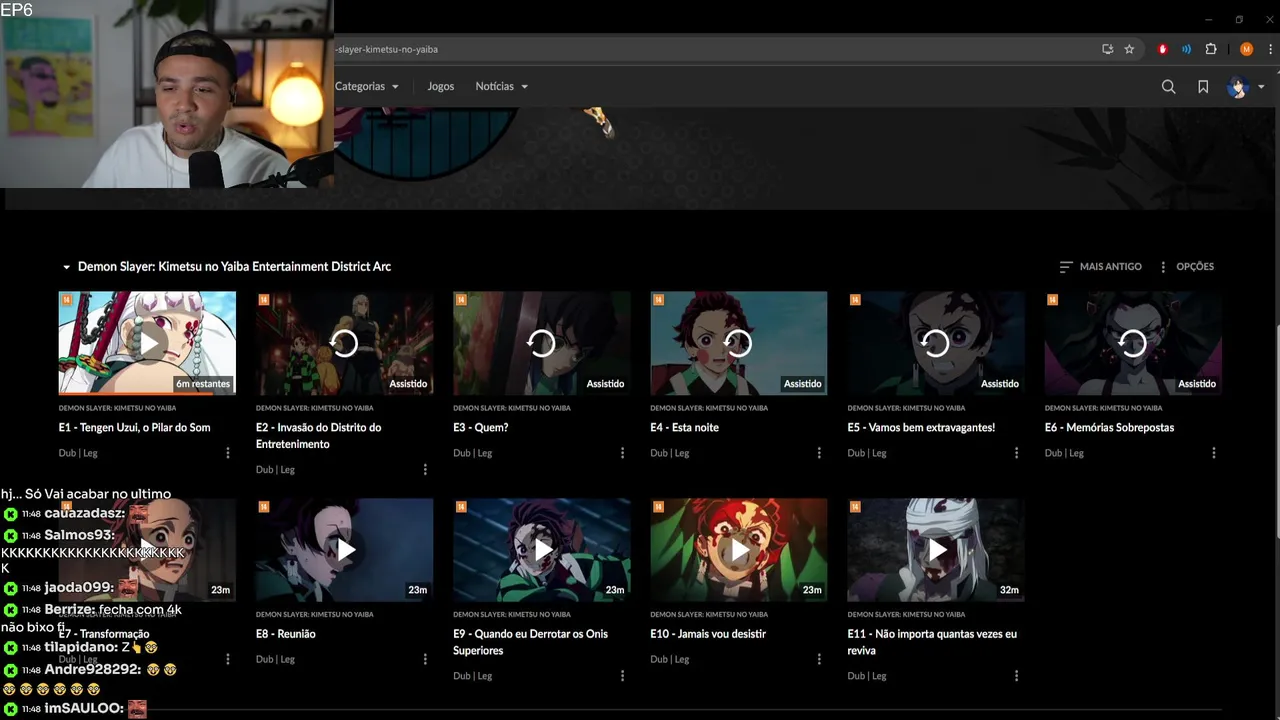Click series label above E2 title
Viewport: 1280px width, 720px height.
[314, 408]
